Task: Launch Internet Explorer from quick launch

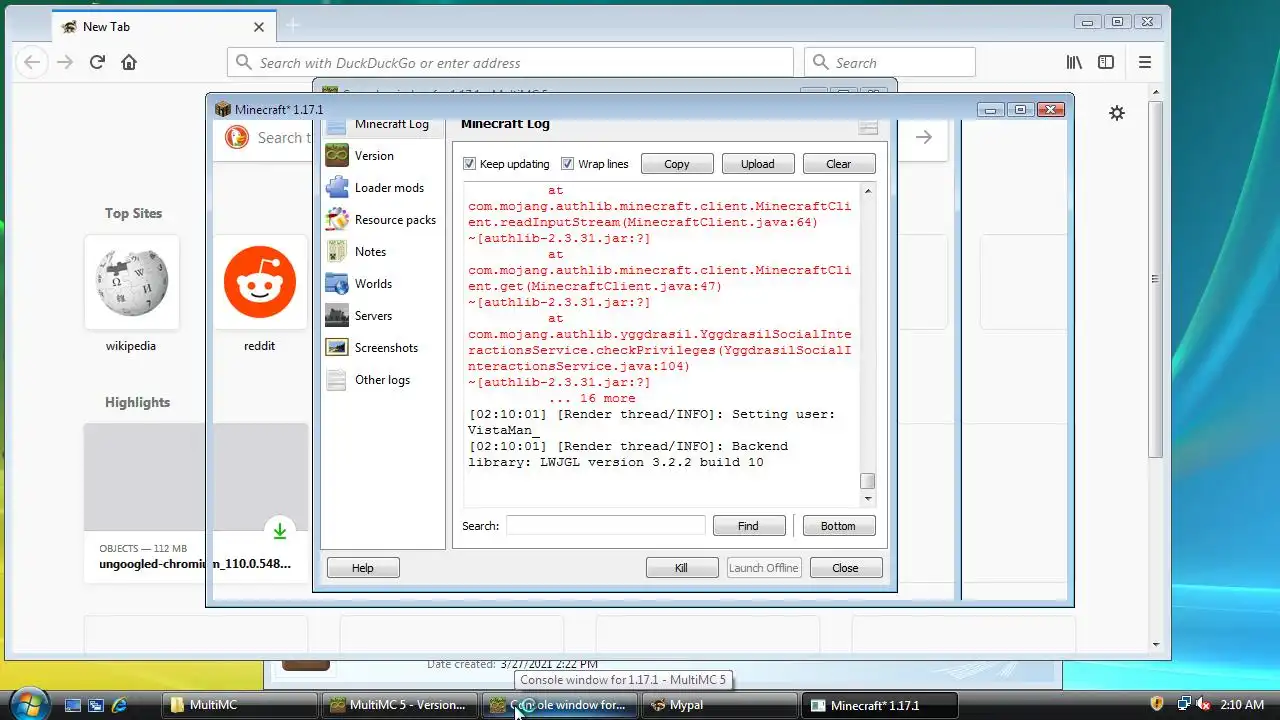Action: (x=119, y=705)
